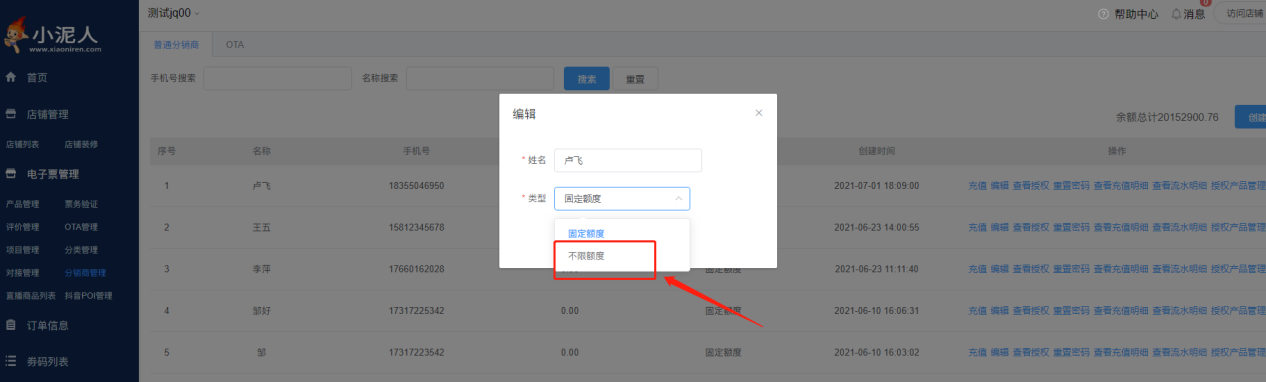This screenshot has height=382, width=1266.
Task: Click the 订单信息 sidebar icon
Action: click(11, 325)
